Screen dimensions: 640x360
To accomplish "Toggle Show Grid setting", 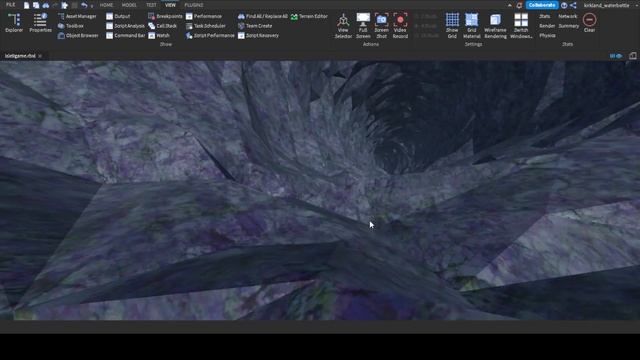I will (452, 26).
